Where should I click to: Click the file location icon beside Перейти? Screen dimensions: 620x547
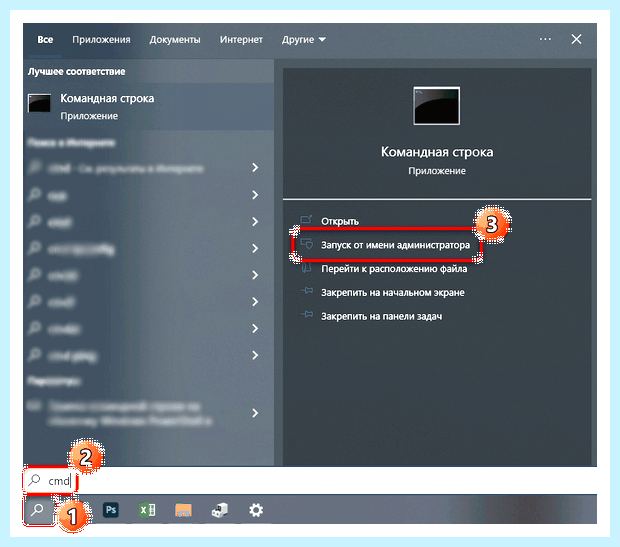pyautogui.click(x=306, y=268)
